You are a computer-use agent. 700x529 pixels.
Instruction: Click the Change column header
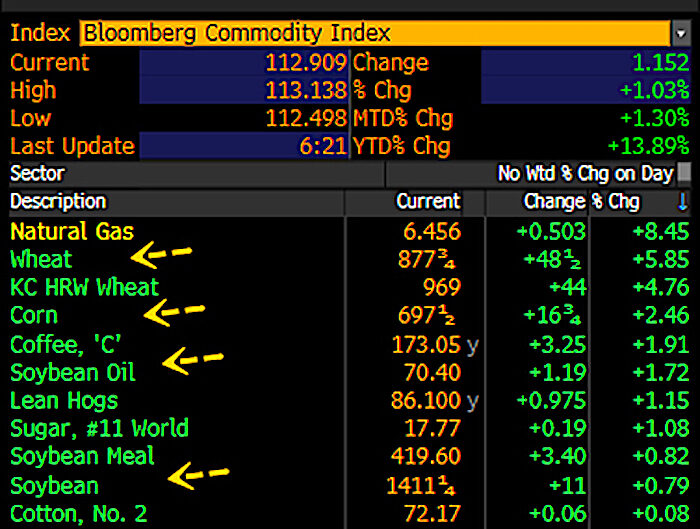554,201
